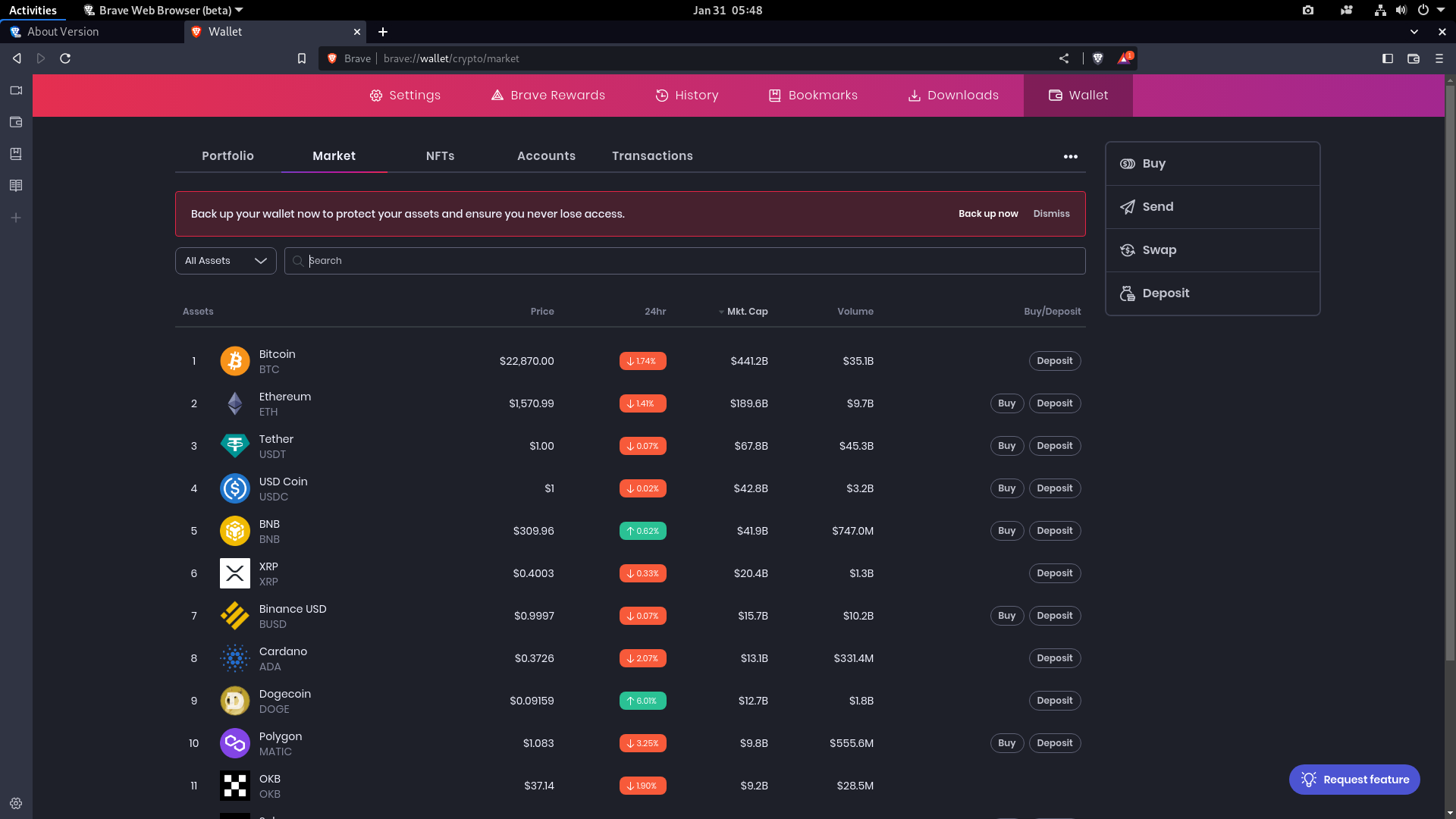Open the Brave Rewards triangle icon

click(1124, 58)
